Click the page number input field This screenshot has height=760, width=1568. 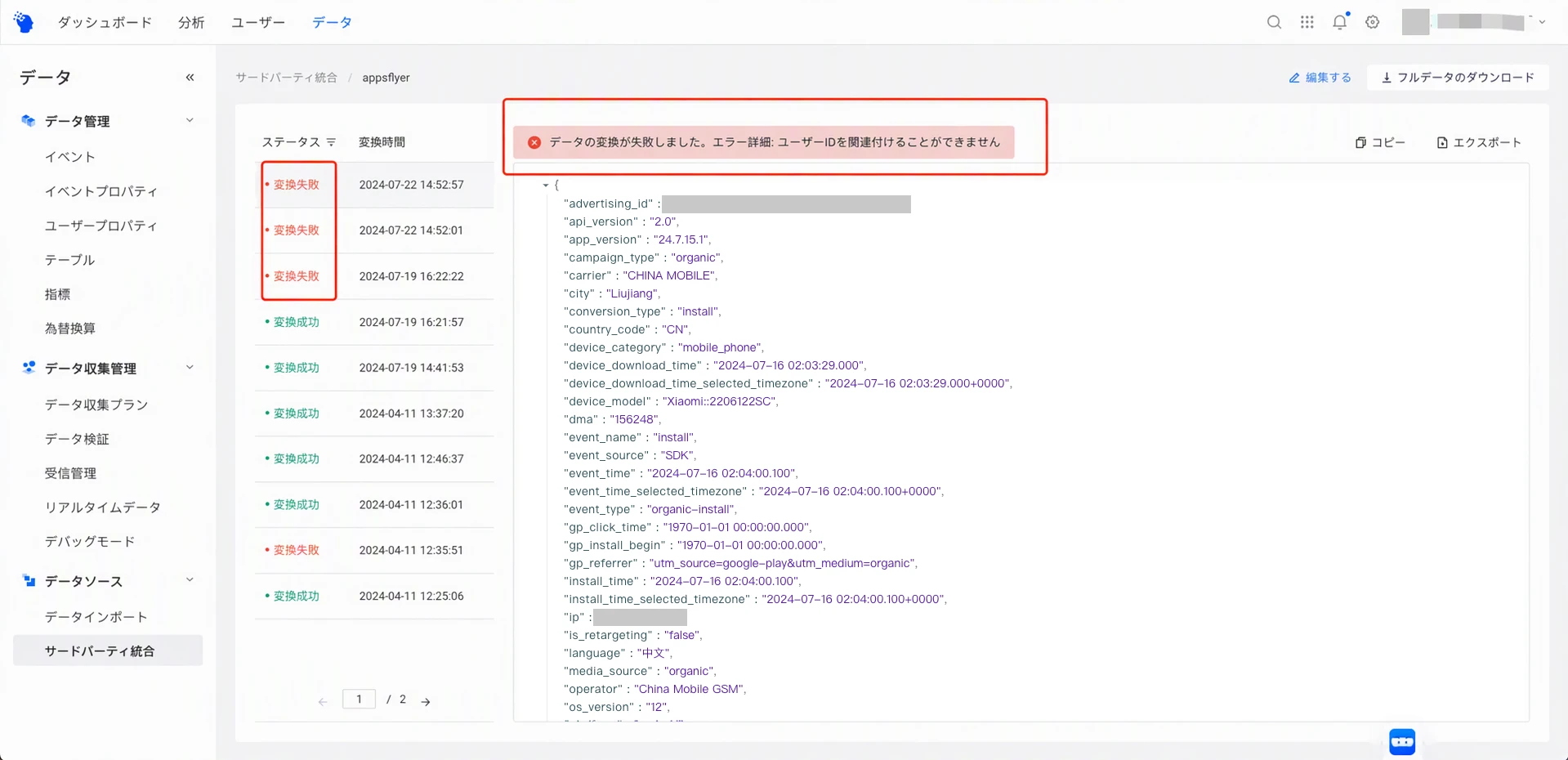pos(359,700)
